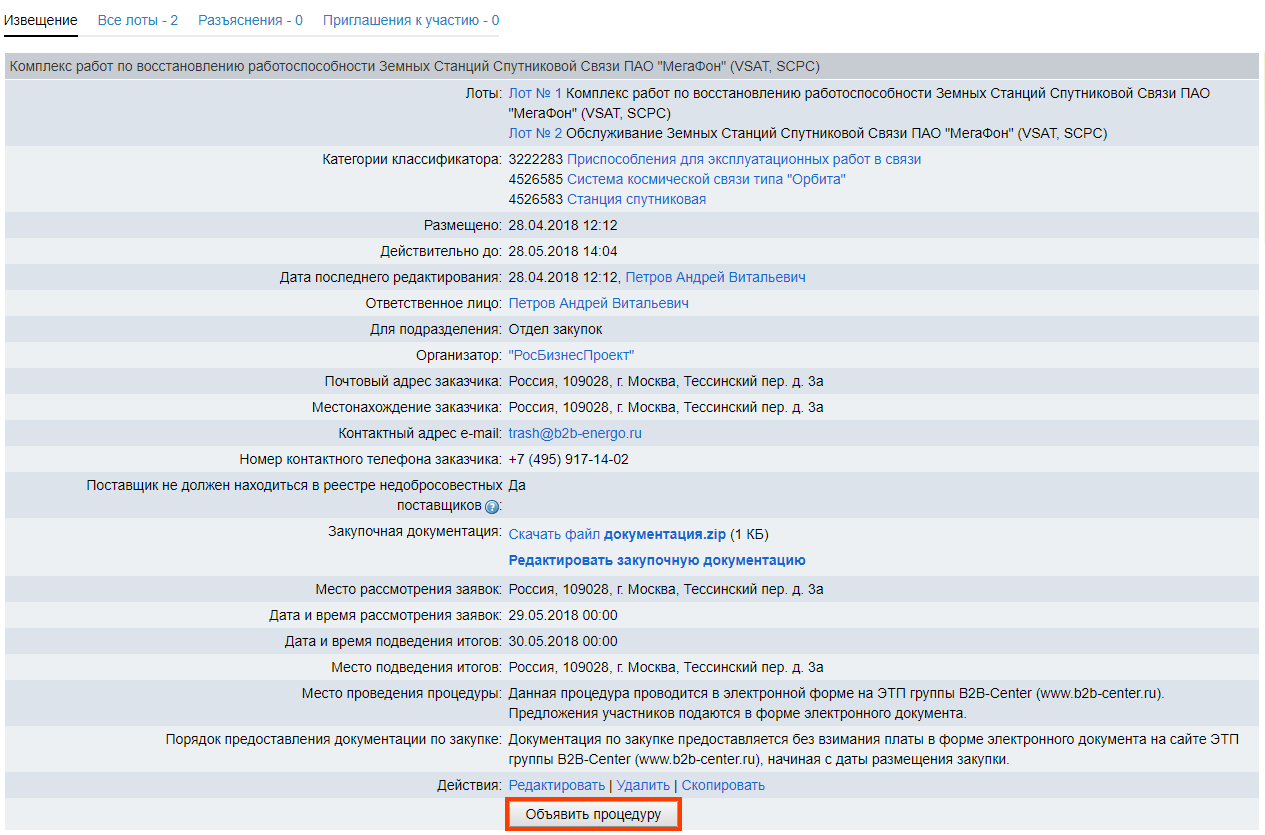Click 'Скопировать' to copy the procedure
Screen dimensions: 1265x835
(723, 785)
